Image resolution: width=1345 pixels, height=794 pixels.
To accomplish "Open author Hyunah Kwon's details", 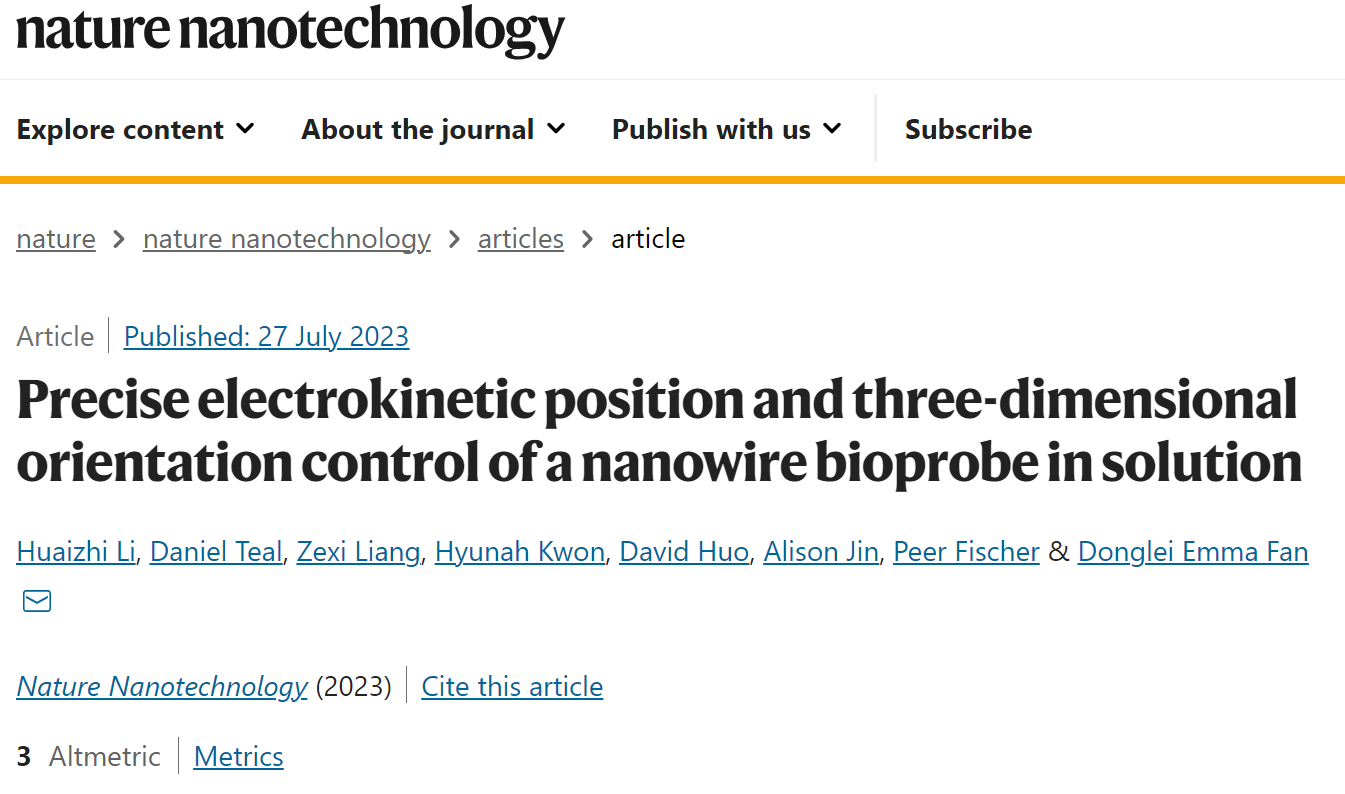I will tap(520, 552).
